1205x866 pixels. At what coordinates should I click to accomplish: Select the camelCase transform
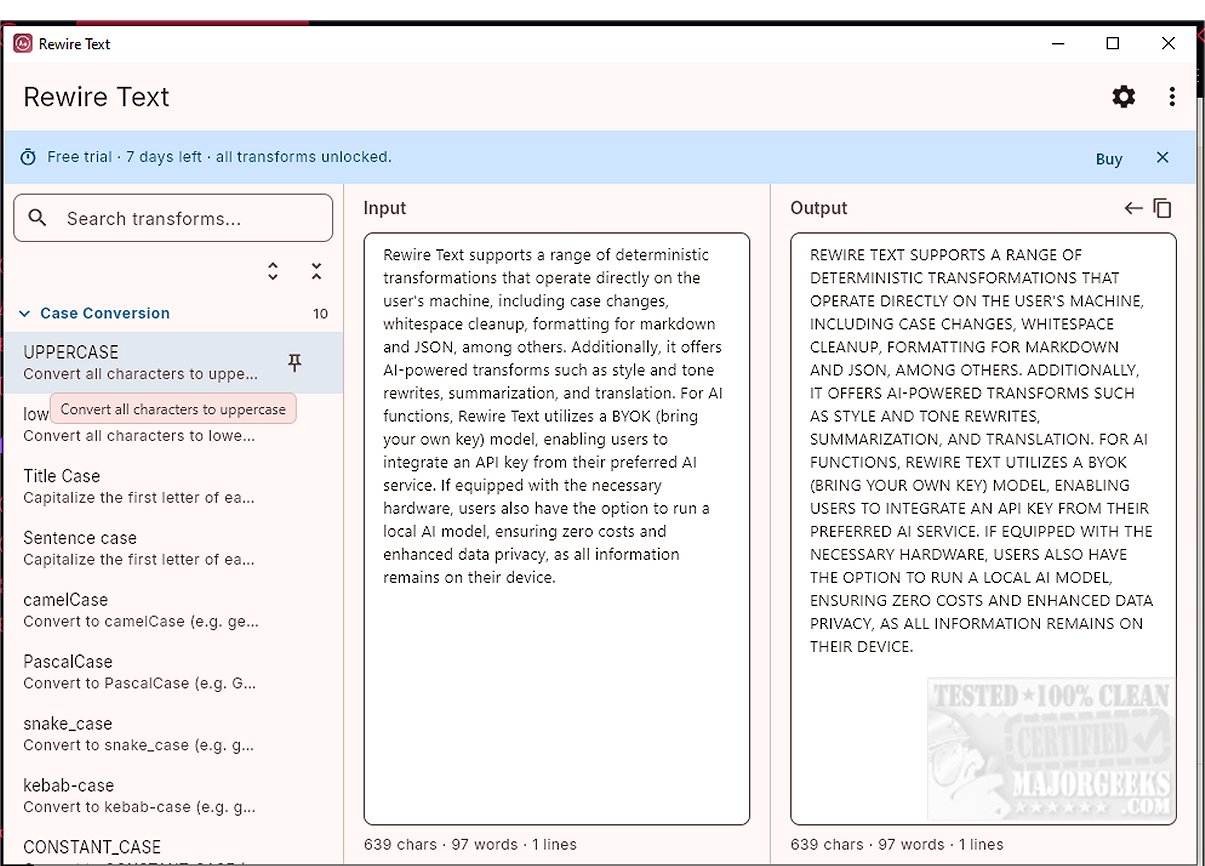pos(173,610)
